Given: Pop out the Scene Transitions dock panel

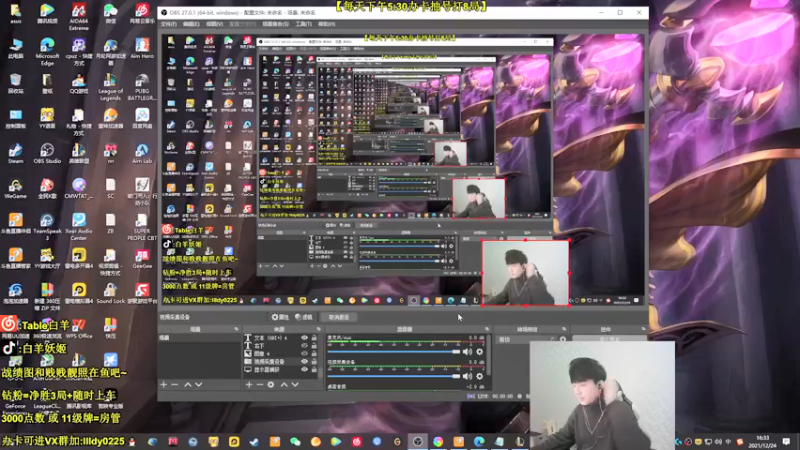Looking at the screenshot, I should coord(564,329).
